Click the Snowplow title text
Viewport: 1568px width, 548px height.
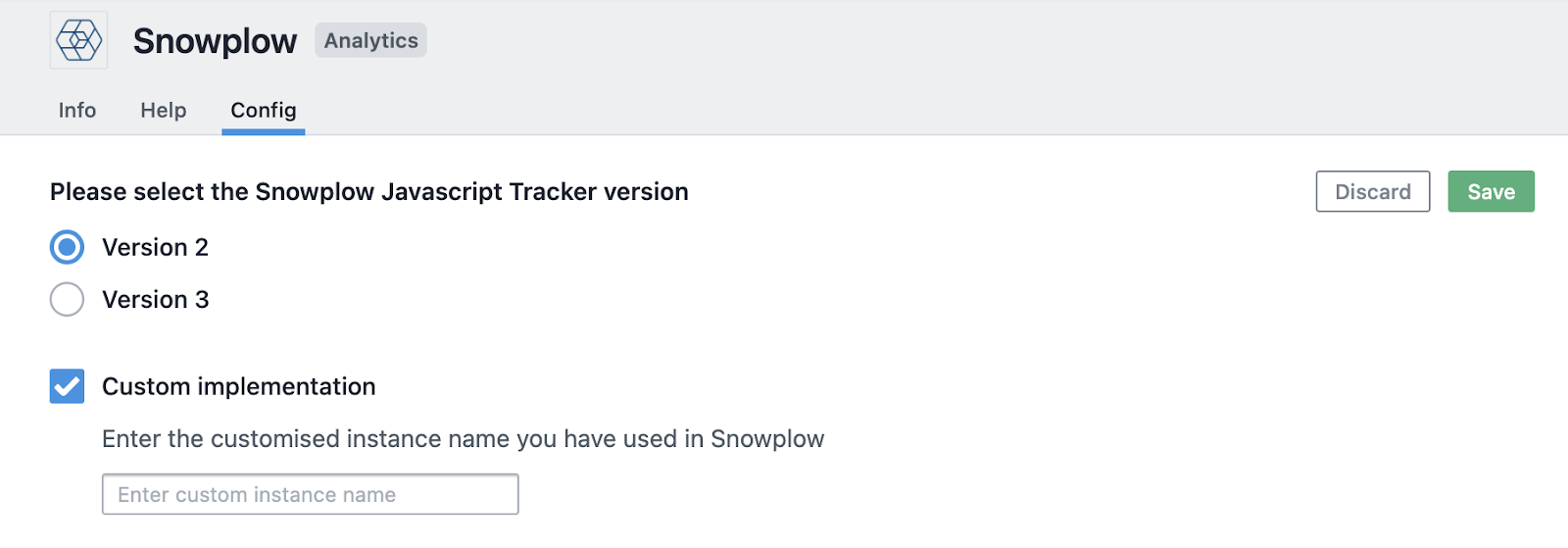(x=215, y=41)
